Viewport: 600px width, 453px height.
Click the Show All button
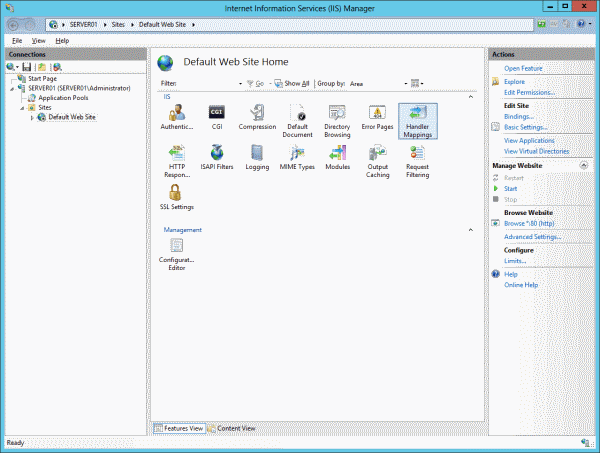(x=292, y=83)
